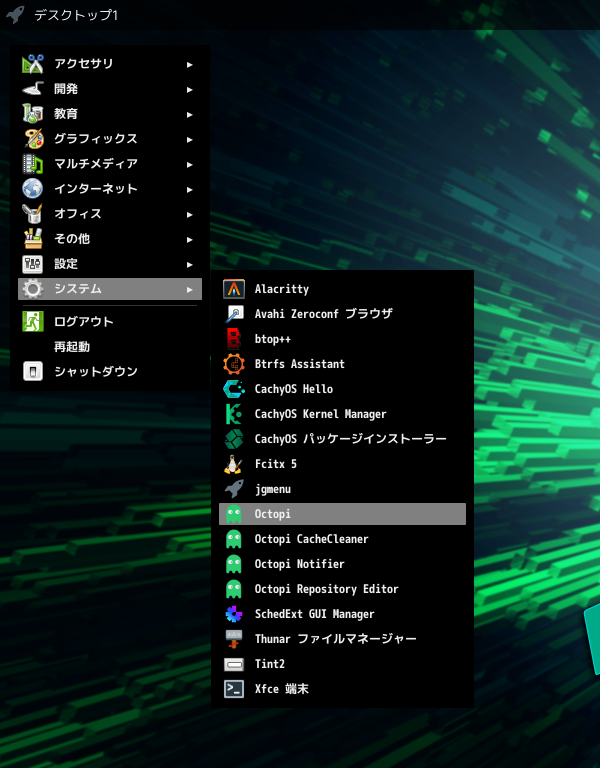
Task: Click the Xfce terminal icon
Action: (x=234, y=689)
